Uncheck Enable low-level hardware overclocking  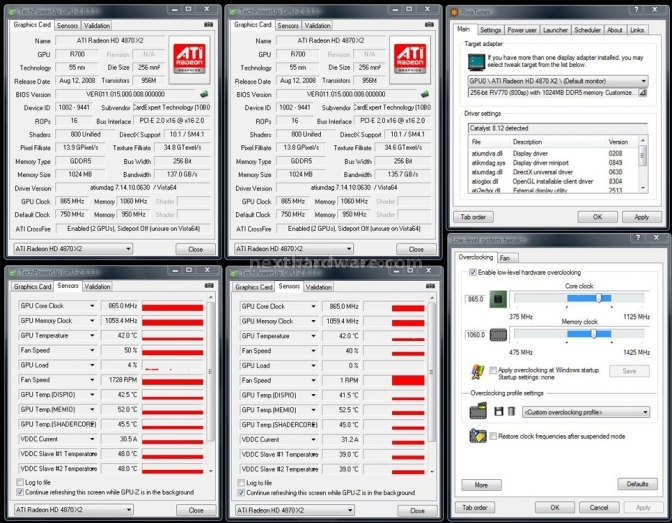473,272
